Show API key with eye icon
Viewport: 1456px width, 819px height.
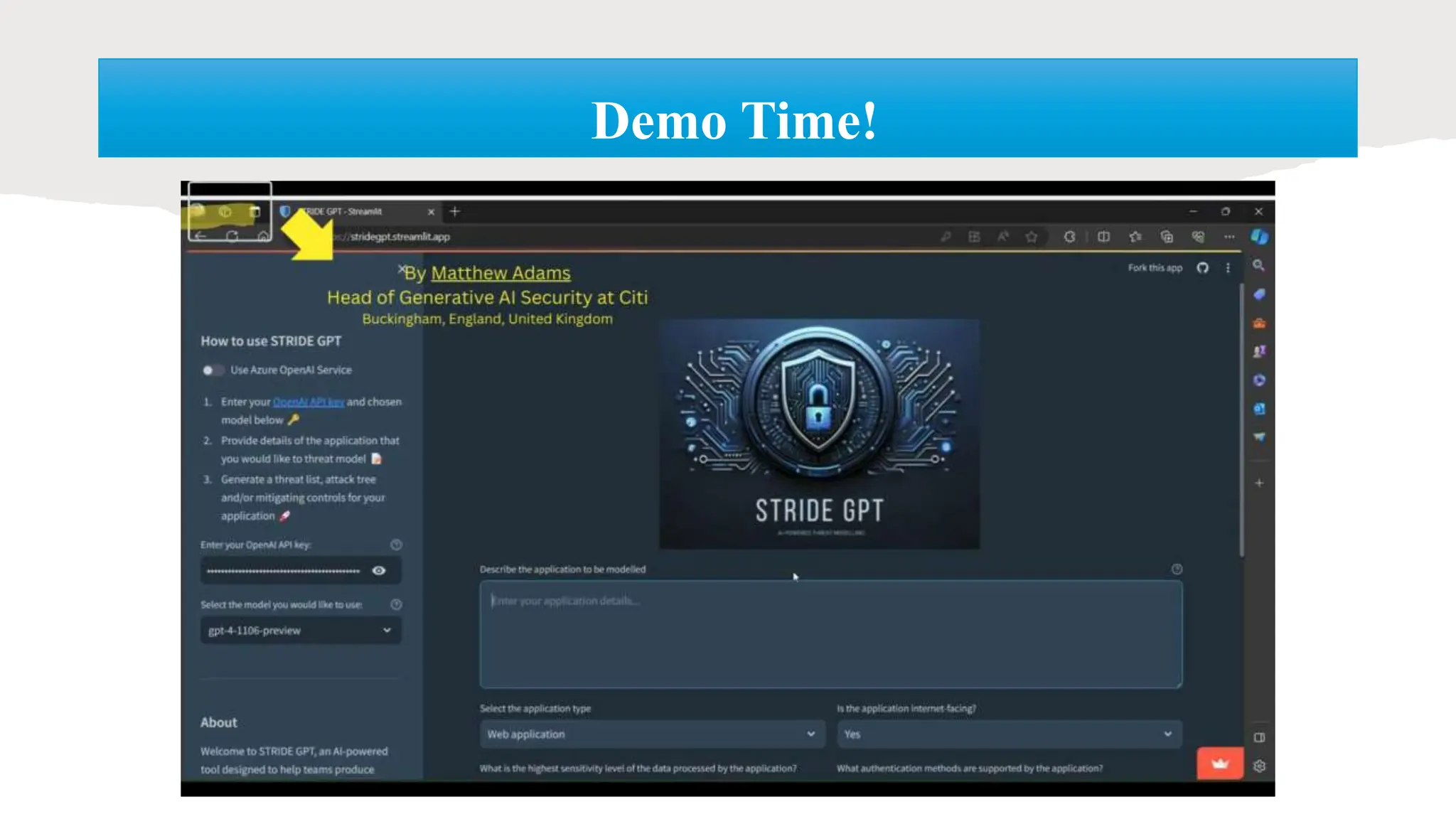(x=379, y=570)
